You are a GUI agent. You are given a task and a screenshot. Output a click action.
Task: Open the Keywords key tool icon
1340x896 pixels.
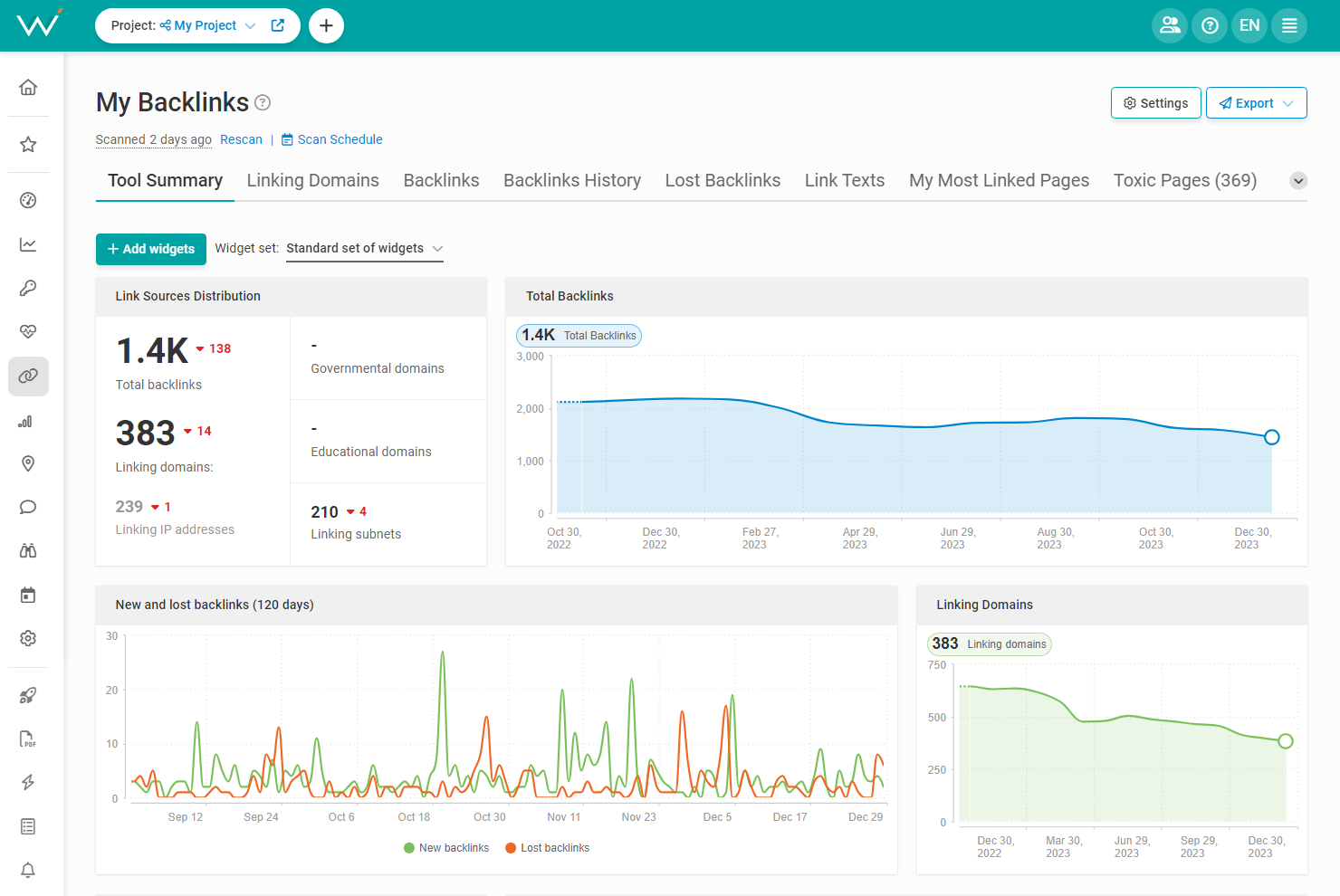point(28,288)
